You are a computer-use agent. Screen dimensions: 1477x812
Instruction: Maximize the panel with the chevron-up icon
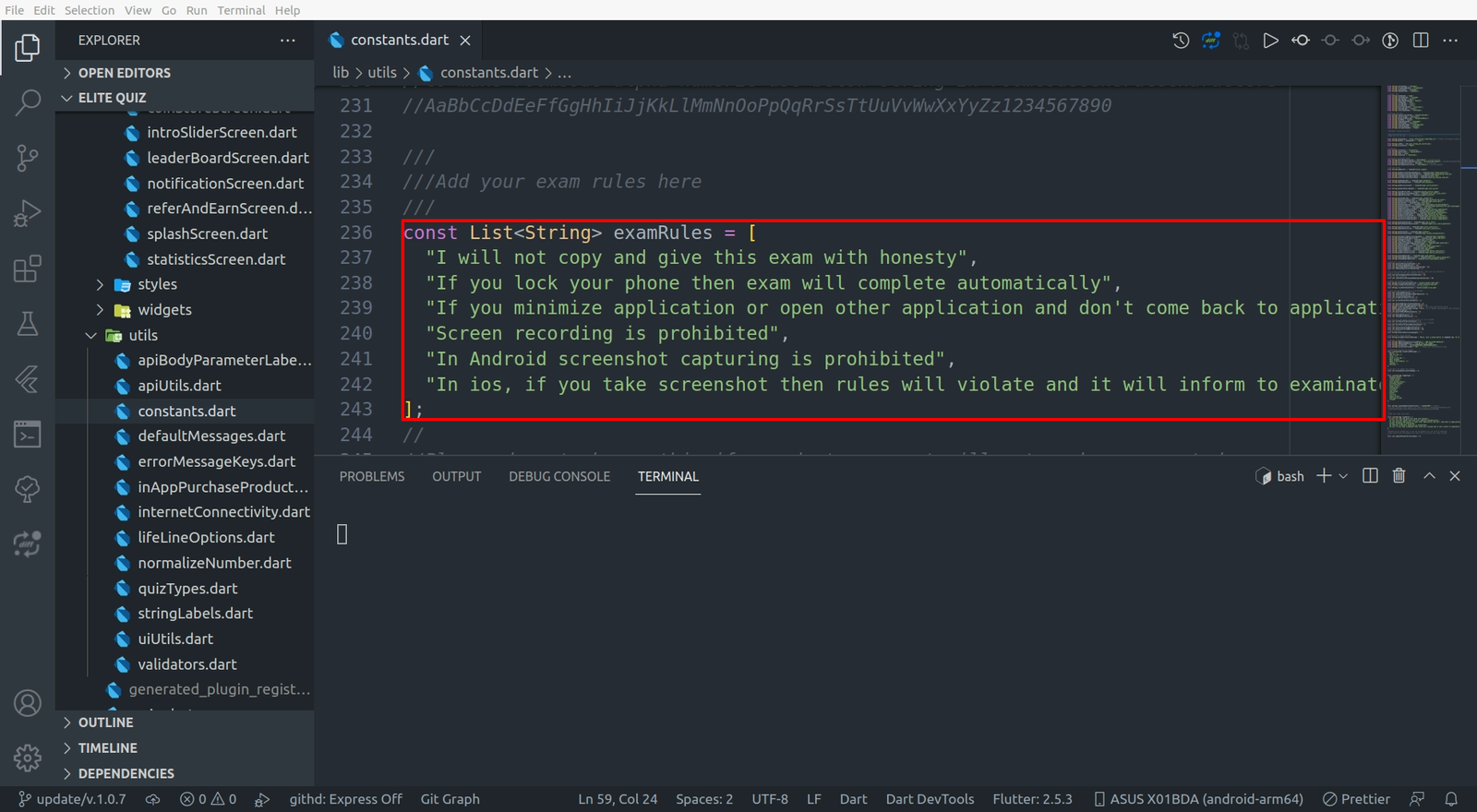[1429, 476]
